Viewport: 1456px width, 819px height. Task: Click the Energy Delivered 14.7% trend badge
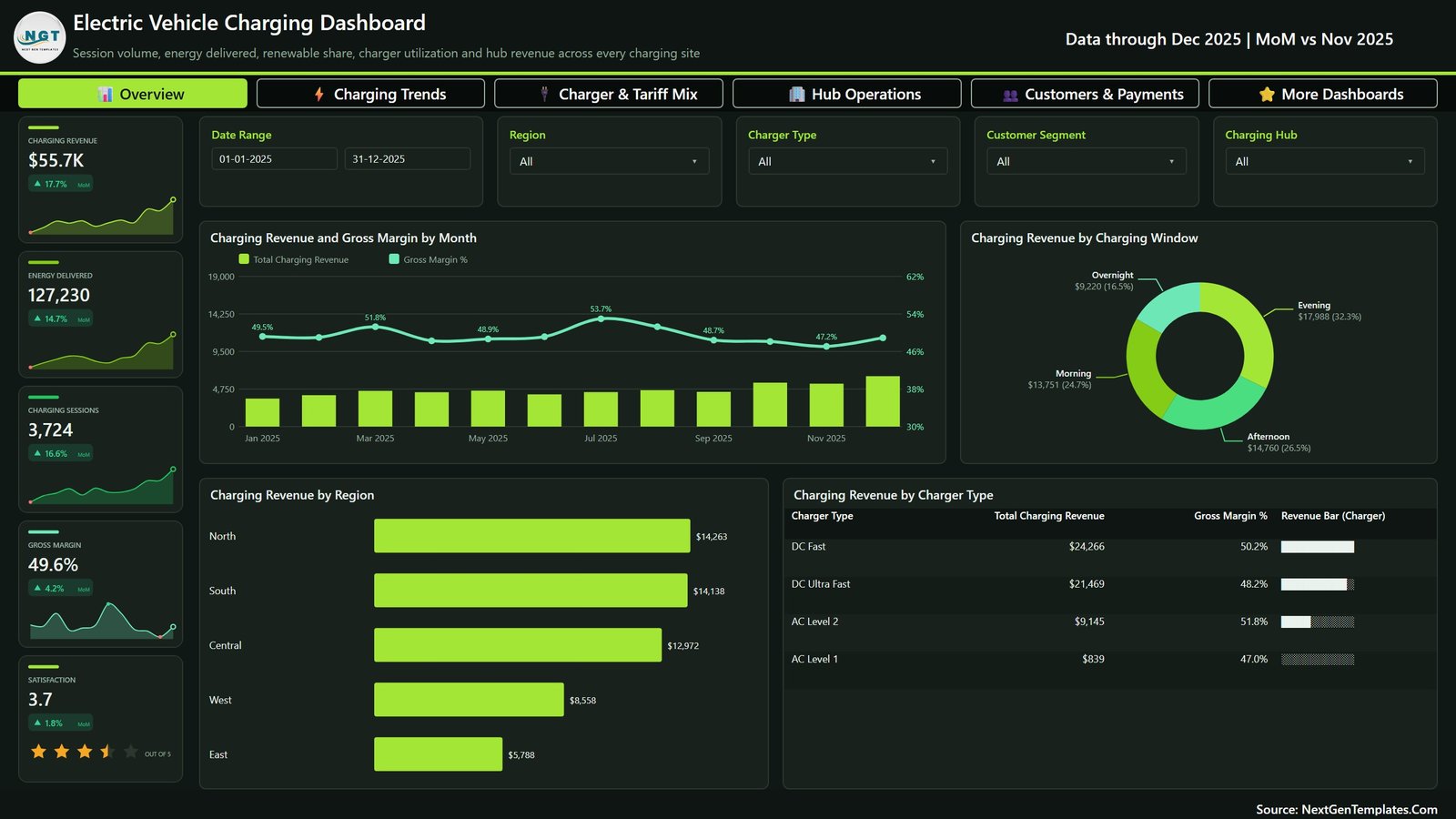point(60,318)
